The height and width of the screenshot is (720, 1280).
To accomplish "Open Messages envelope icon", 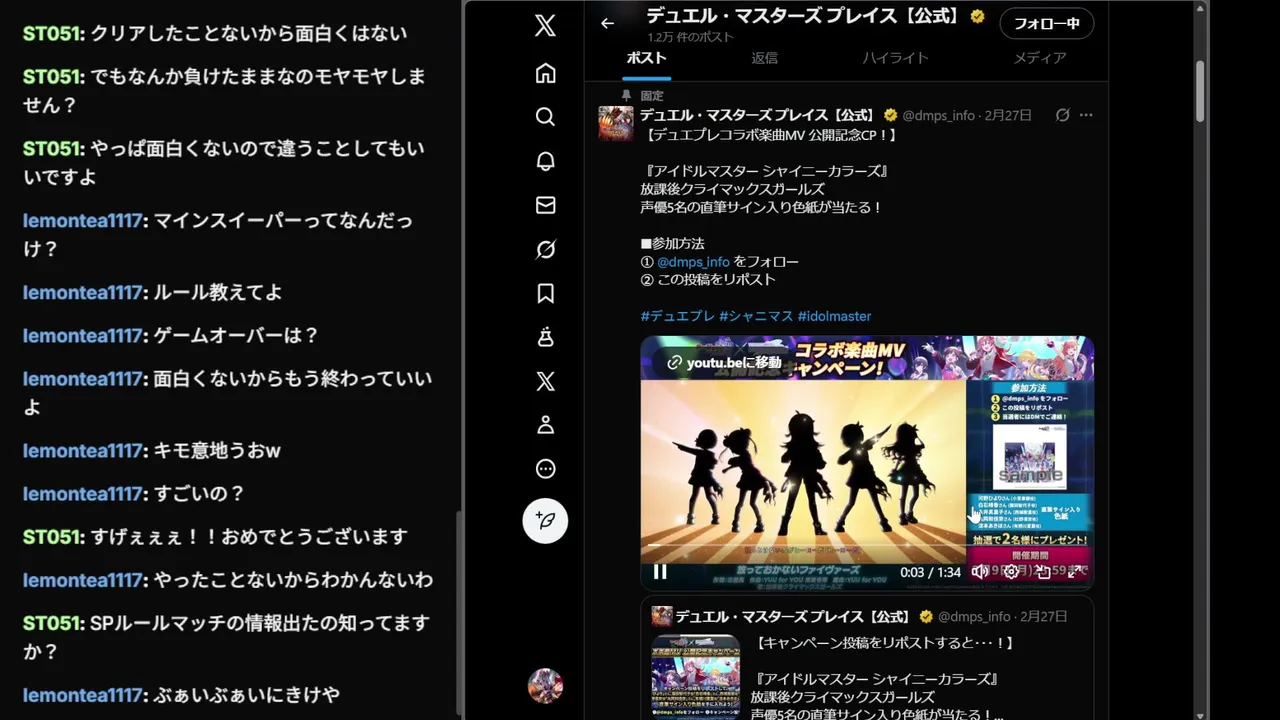I will click(x=545, y=205).
